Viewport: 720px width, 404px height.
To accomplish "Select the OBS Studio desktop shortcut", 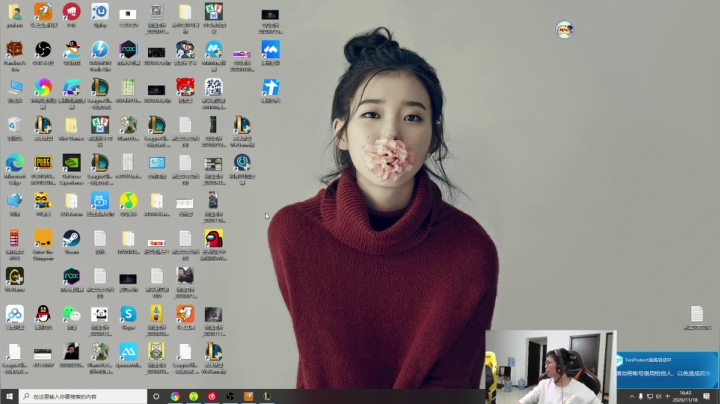I will [43, 50].
